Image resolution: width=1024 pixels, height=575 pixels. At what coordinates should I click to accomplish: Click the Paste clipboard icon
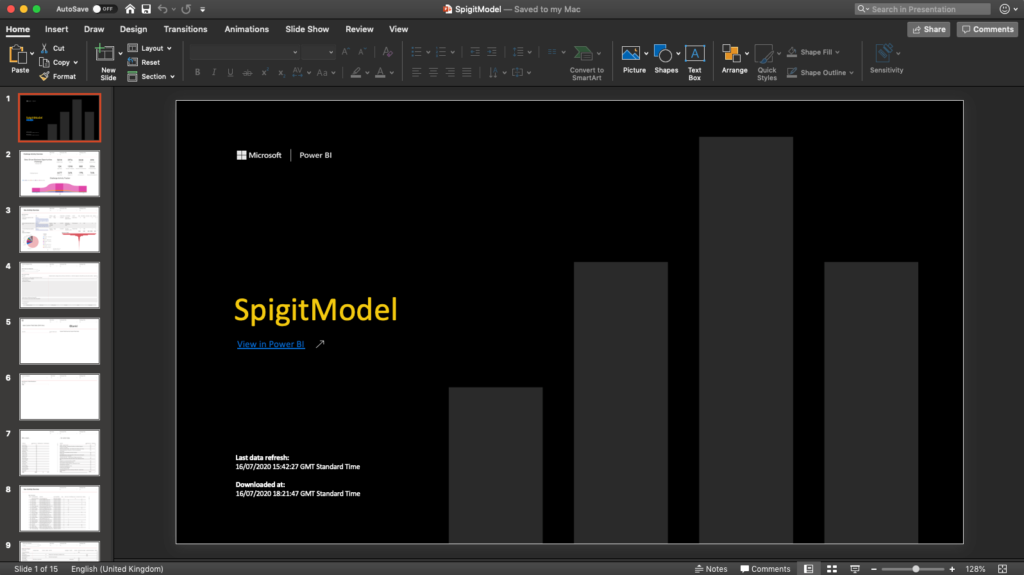[x=18, y=55]
